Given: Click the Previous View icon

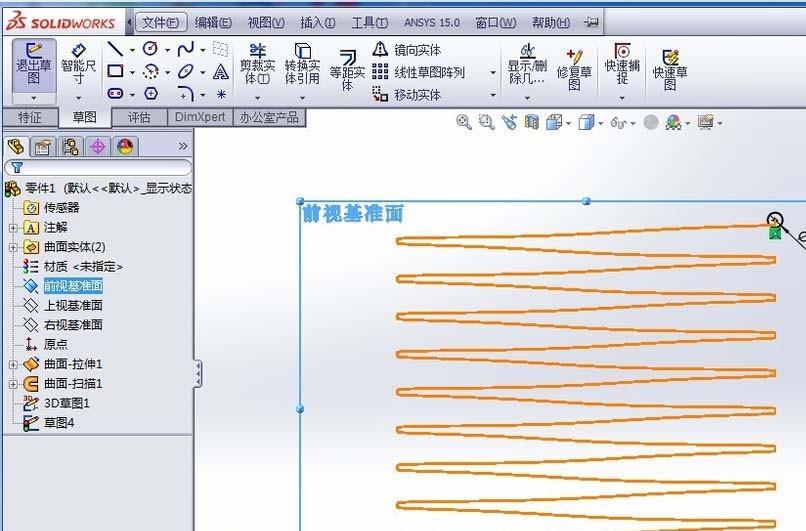Looking at the screenshot, I should 509,122.
